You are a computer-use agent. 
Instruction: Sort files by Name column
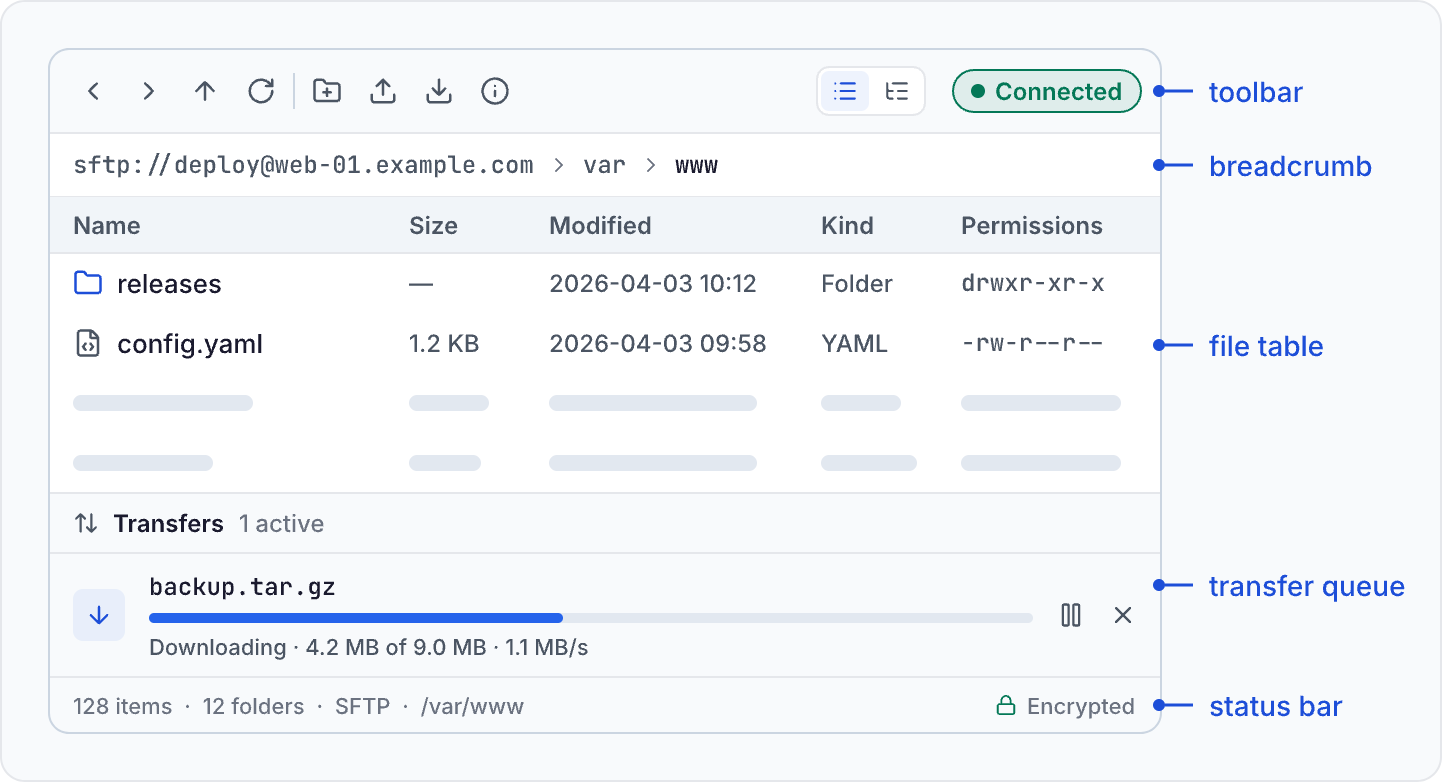(107, 226)
